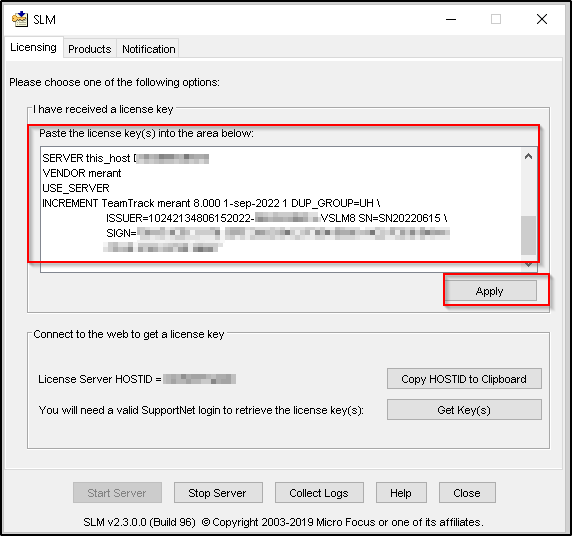Click the disabled Start Server button
This screenshot has width=572, height=536.
click(x=117, y=493)
